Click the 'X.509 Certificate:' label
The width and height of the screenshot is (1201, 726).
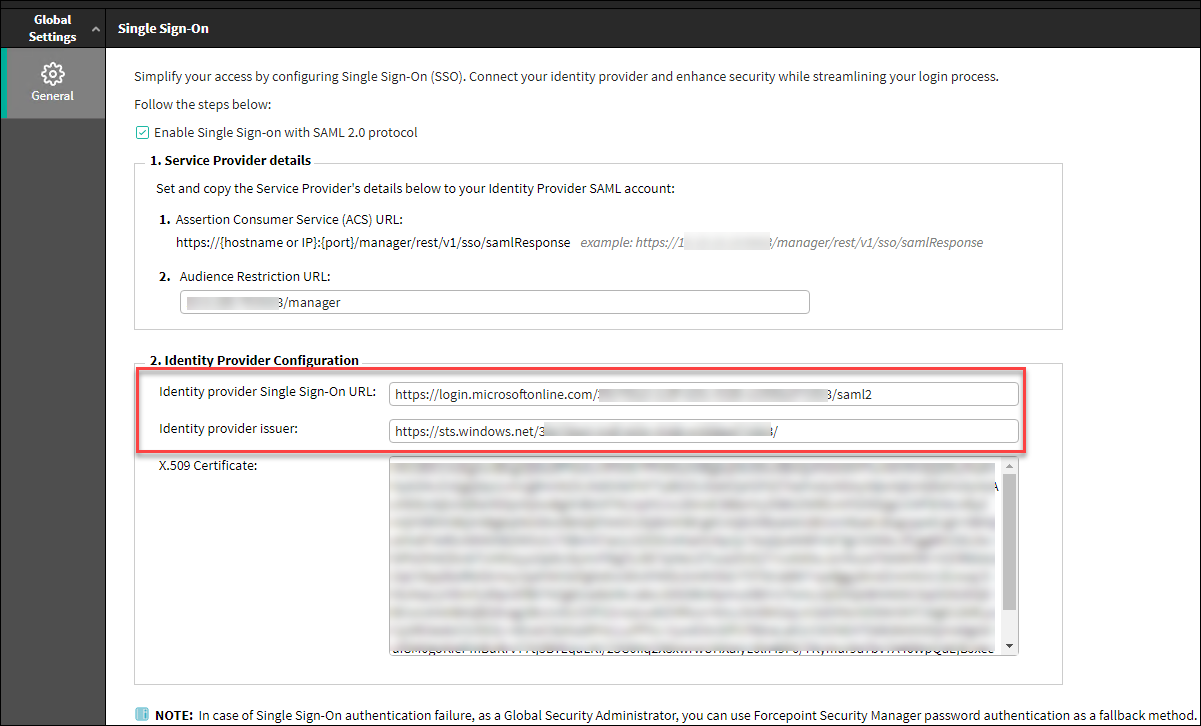click(x=208, y=465)
